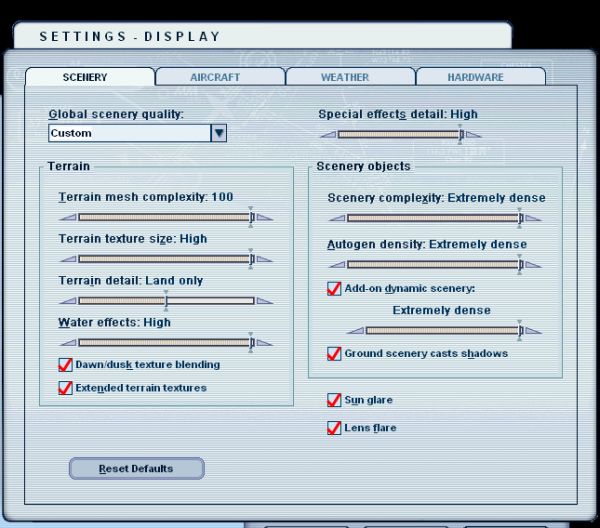Increase Terrain detail with right arrow
This screenshot has height=528, width=600.
(x=264, y=301)
